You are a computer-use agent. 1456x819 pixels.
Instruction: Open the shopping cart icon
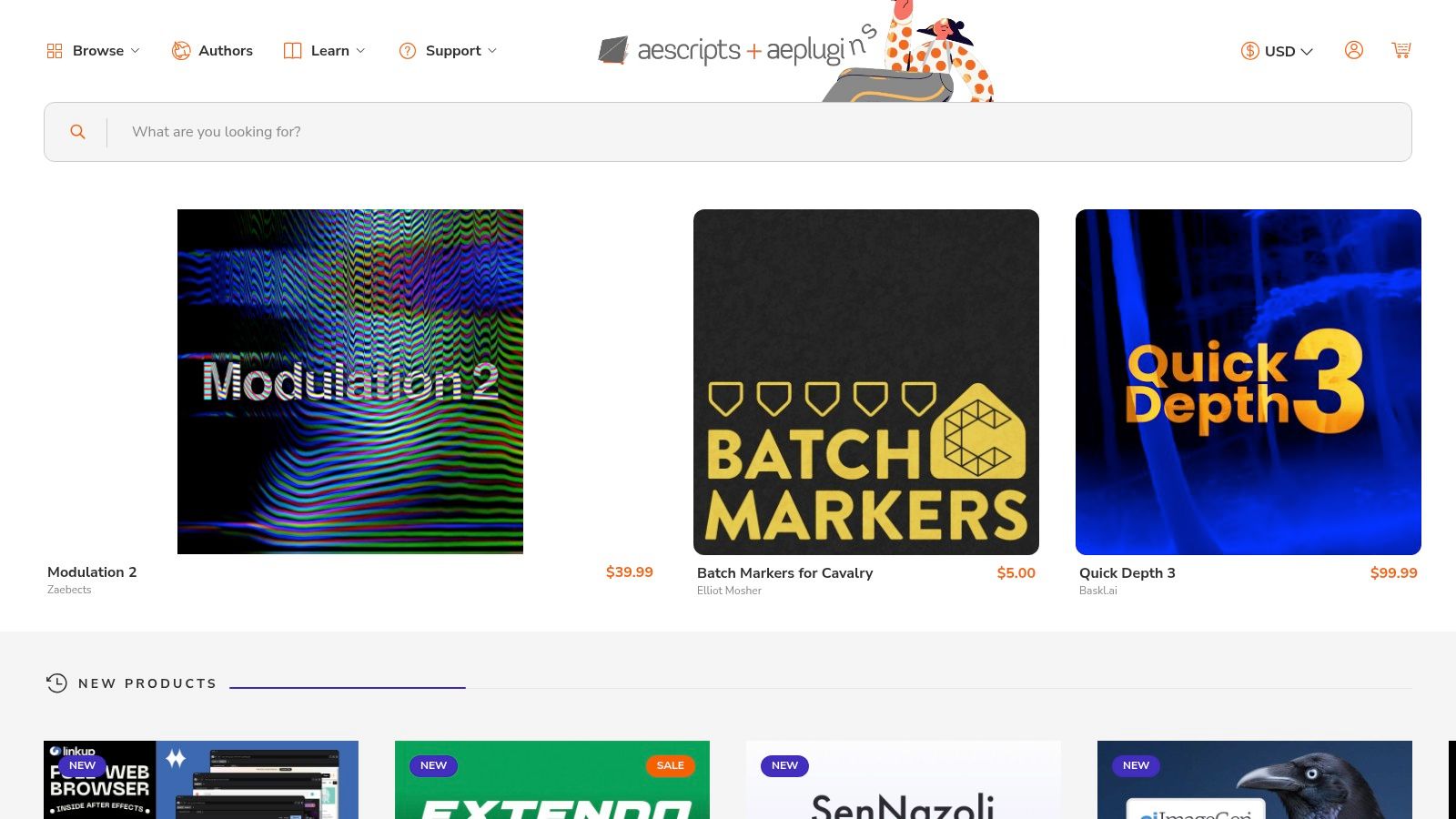1401,50
